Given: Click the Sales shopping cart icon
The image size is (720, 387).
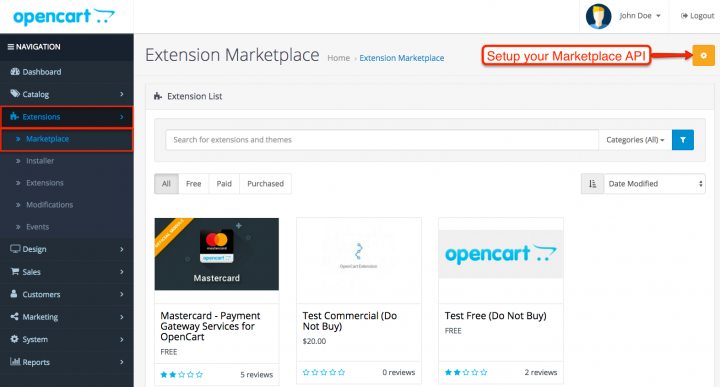Looking at the screenshot, I should pyautogui.click(x=15, y=271).
